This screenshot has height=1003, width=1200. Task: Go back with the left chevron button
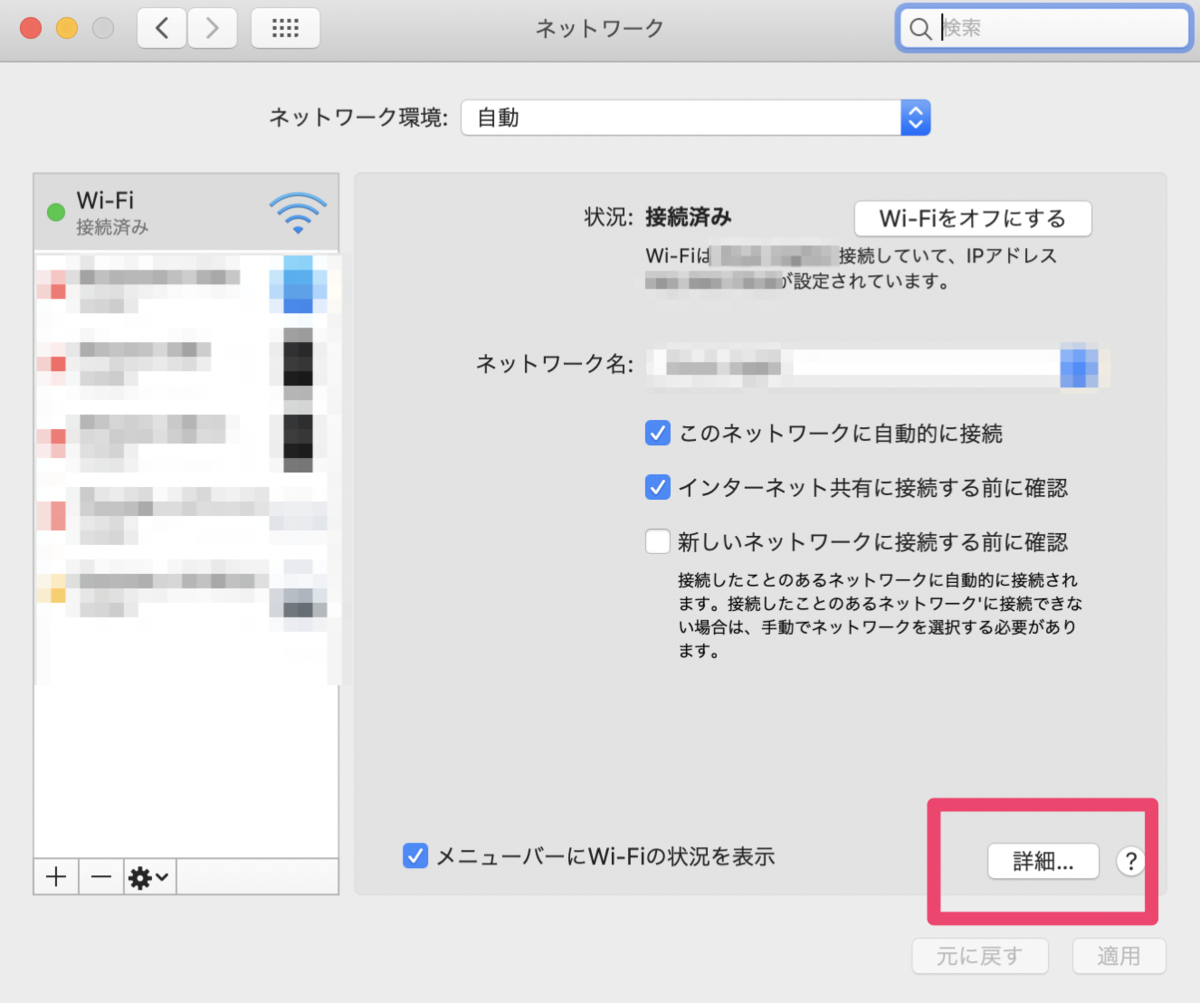161,28
